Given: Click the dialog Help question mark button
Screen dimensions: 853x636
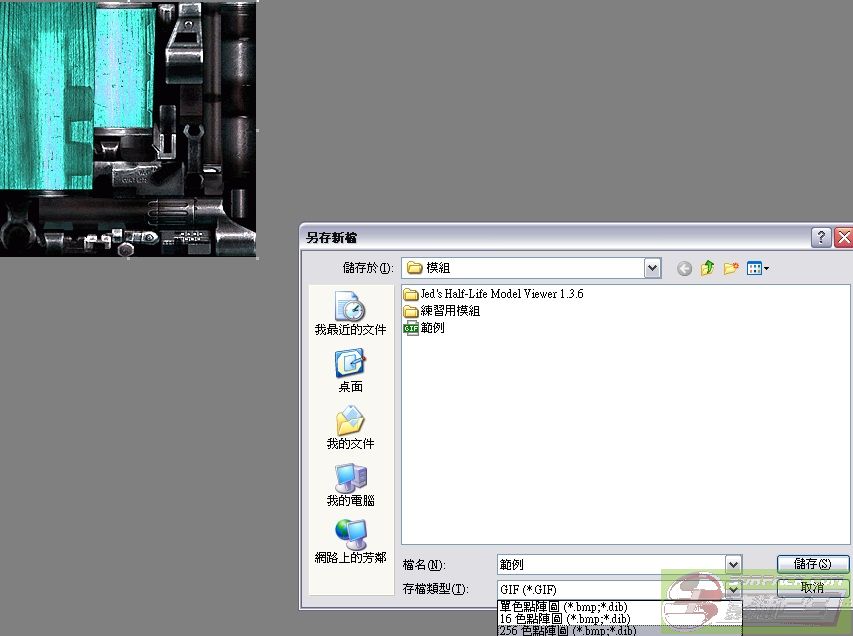Looking at the screenshot, I should coord(821,238).
